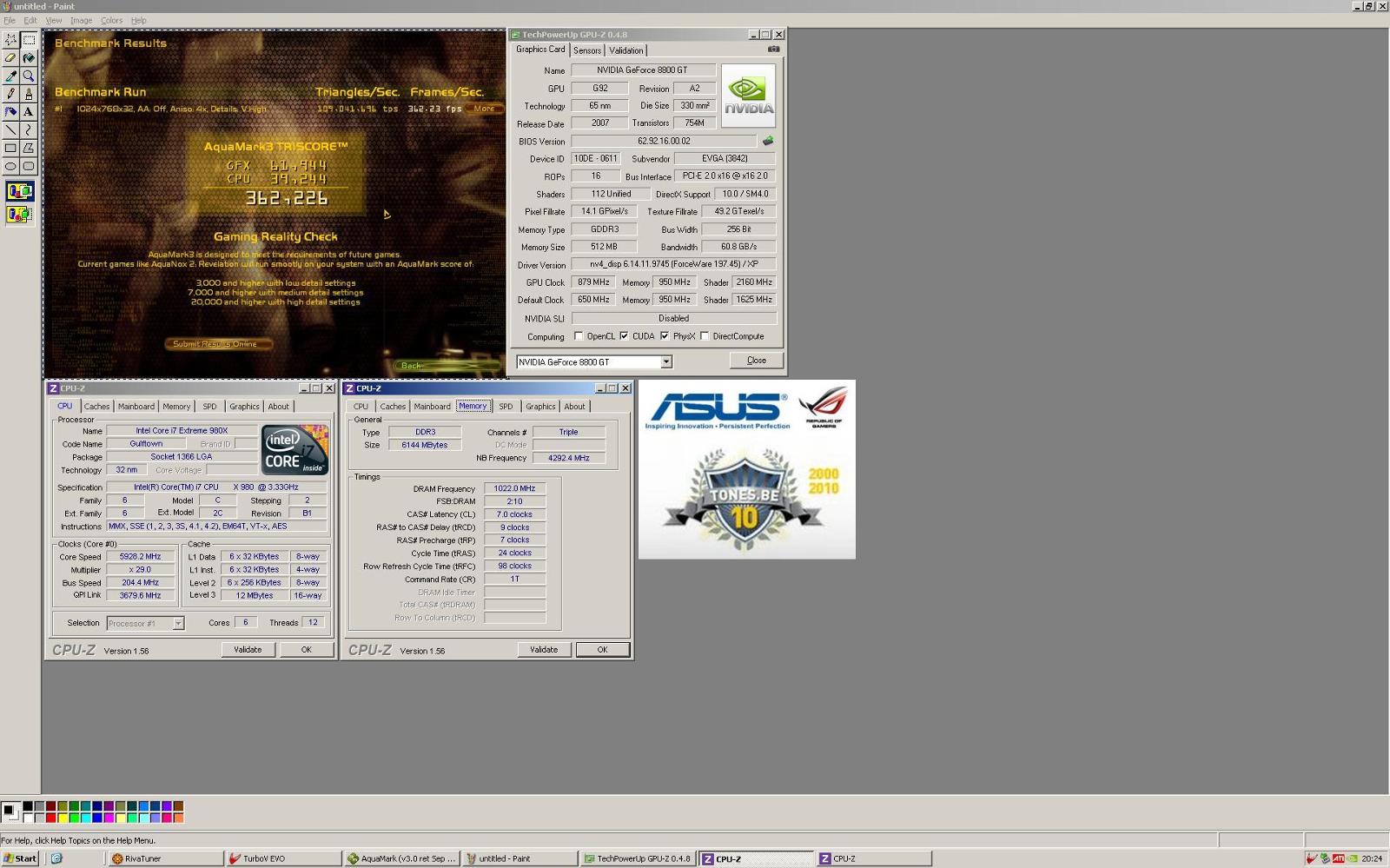Click OK in the right CPU-Z window
The height and width of the screenshot is (868, 1390).
[603, 650]
